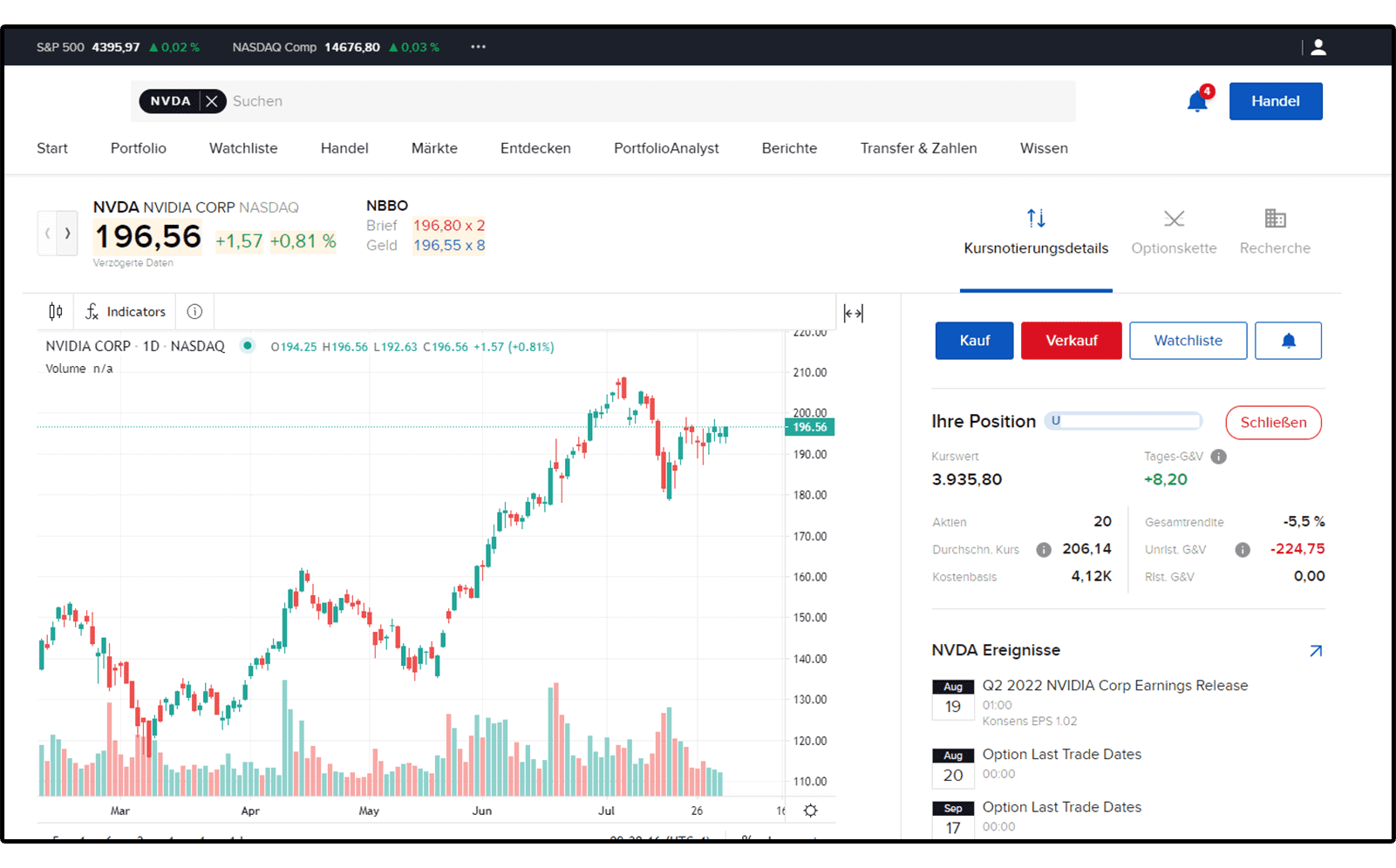Show info for Unrlst. G&V

1243,550
